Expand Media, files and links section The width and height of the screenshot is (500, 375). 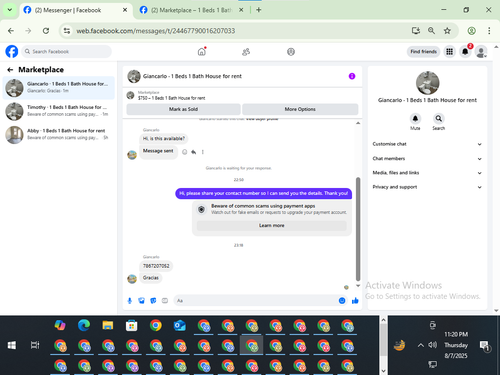(x=427, y=173)
